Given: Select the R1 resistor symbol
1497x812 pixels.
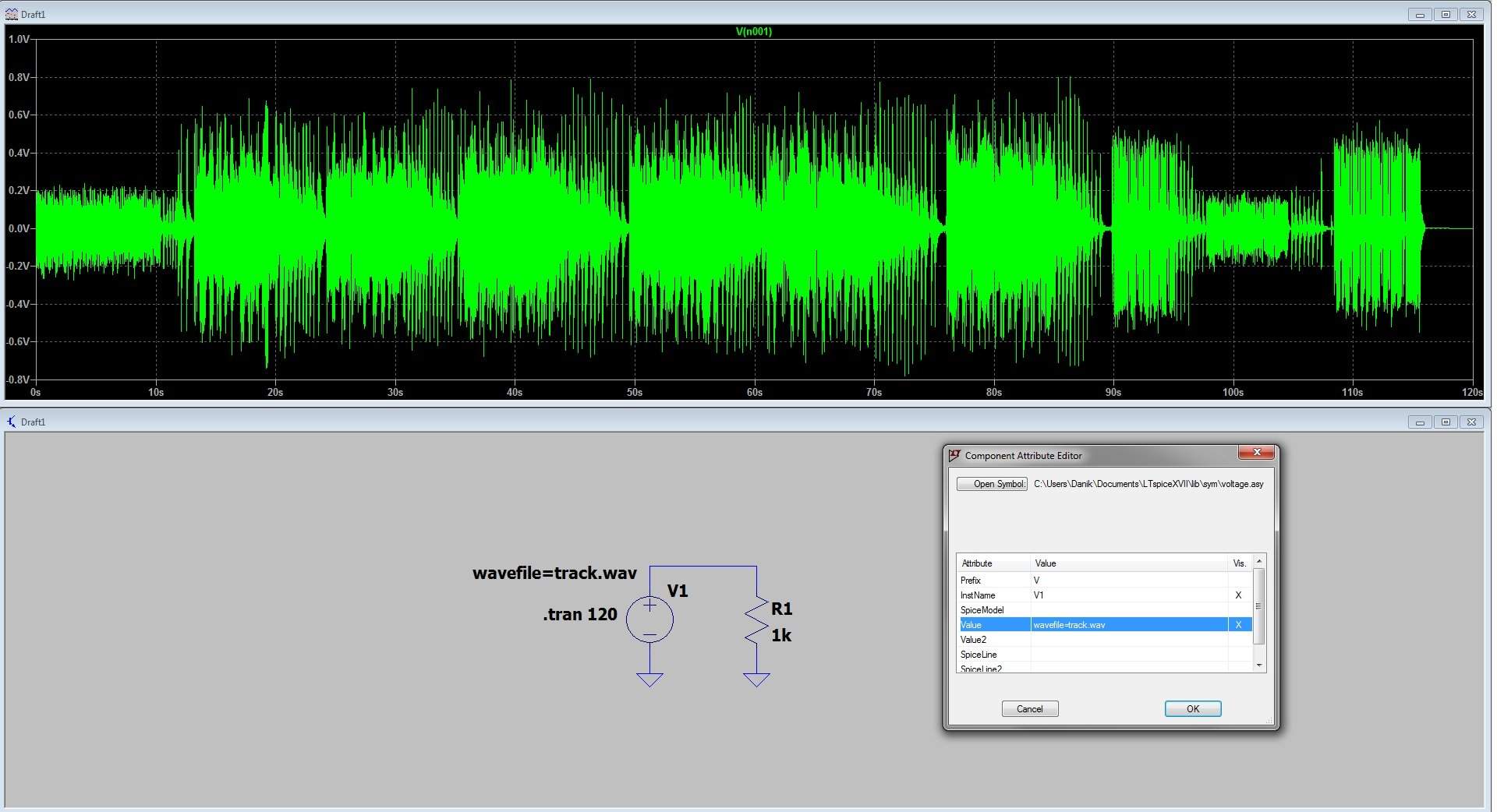Looking at the screenshot, I should point(756,621).
